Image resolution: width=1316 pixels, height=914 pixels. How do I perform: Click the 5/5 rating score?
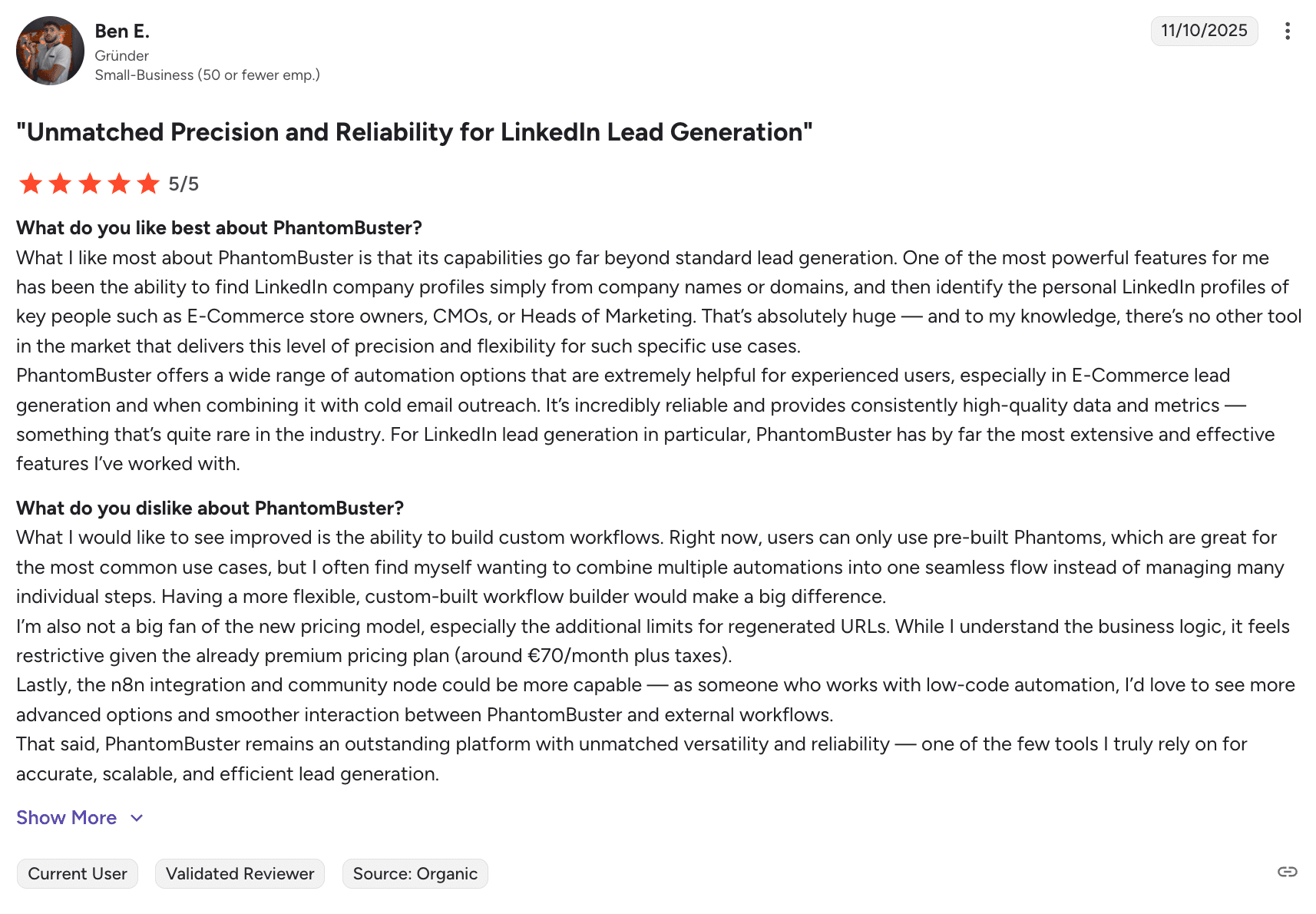[x=184, y=184]
